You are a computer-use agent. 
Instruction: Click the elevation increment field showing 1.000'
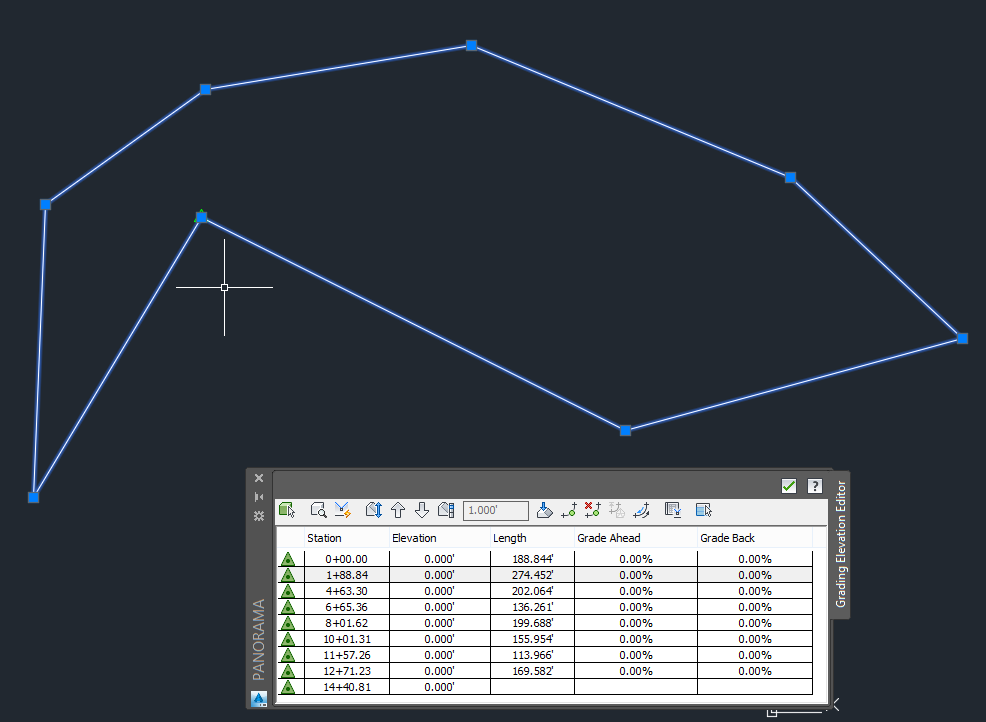[496, 511]
